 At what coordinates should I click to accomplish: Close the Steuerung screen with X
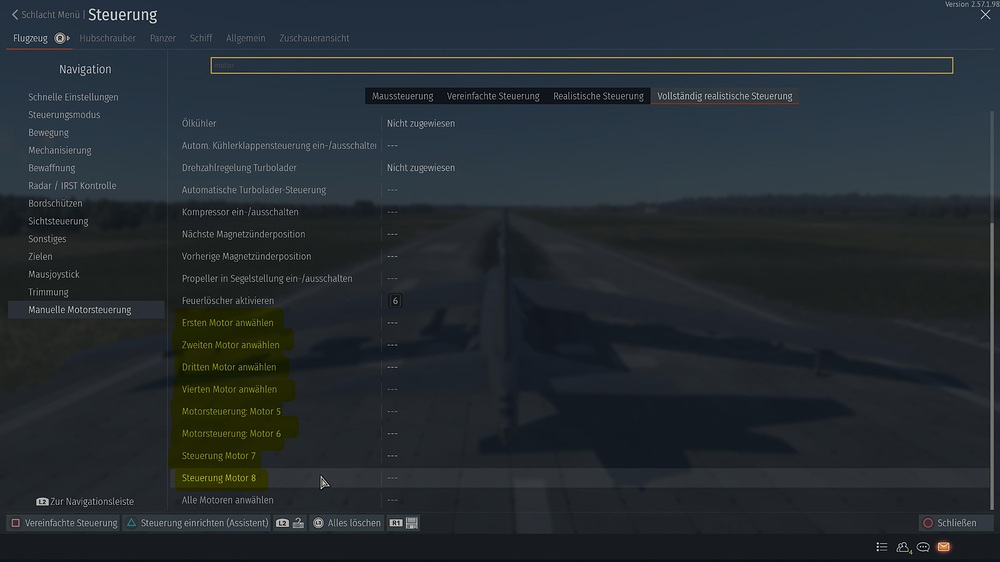[985, 15]
